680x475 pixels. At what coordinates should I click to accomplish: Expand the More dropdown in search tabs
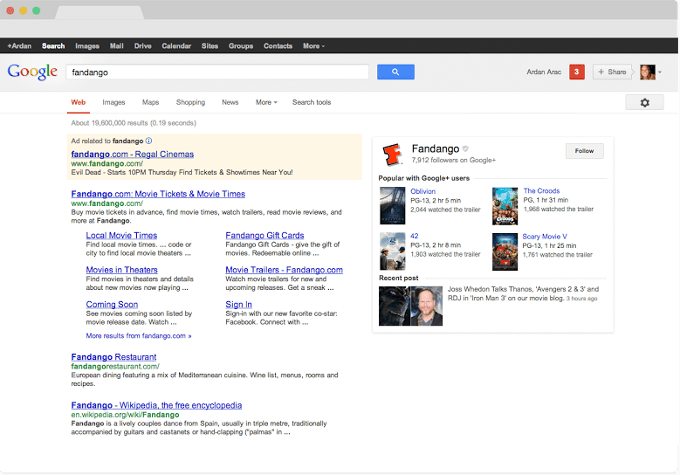click(x=266, y=102)
